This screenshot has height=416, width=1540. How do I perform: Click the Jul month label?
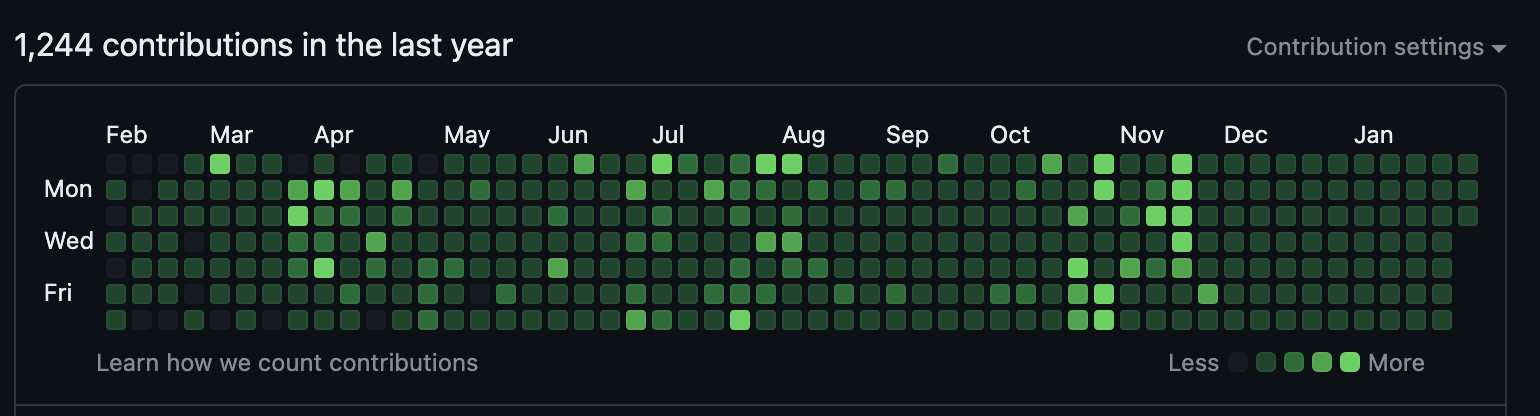tap(668, 135)
